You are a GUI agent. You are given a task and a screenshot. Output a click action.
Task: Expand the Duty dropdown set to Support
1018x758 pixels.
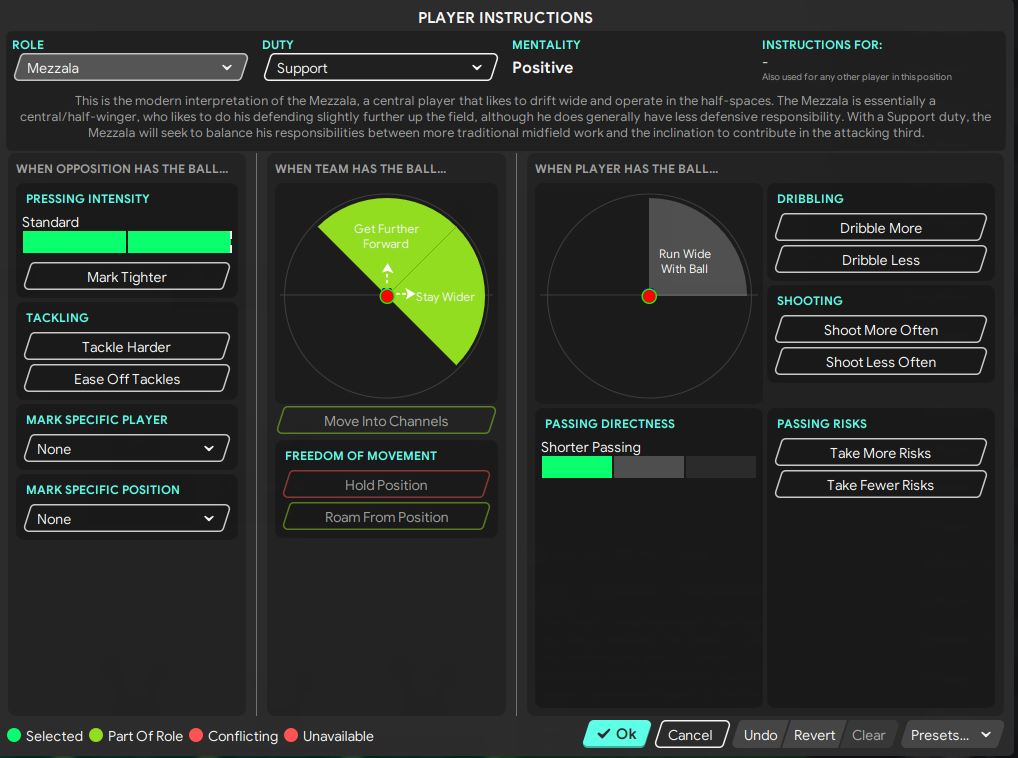380,68
